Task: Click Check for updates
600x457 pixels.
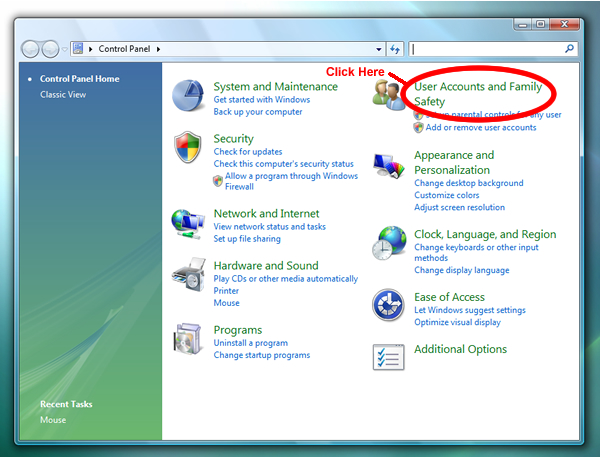Action: click(248, 152)
